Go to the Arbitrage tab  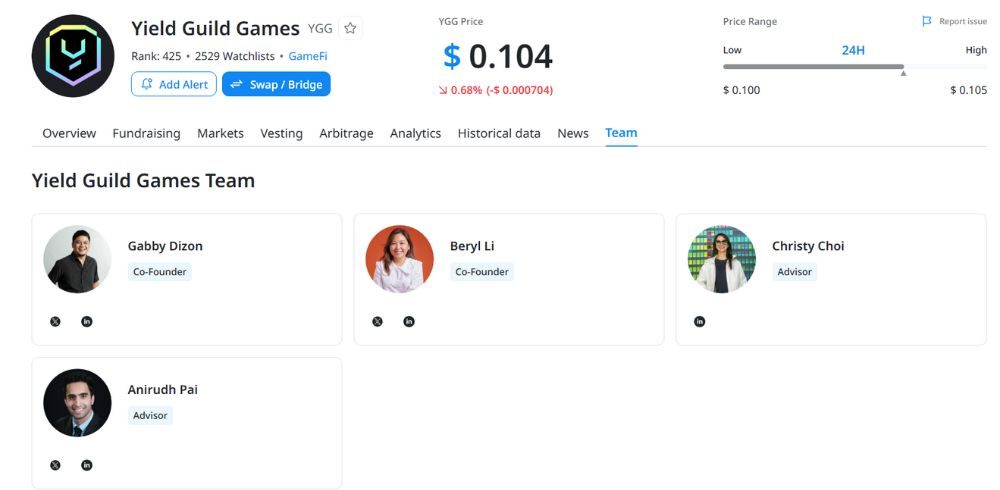(x=346, y=133)
